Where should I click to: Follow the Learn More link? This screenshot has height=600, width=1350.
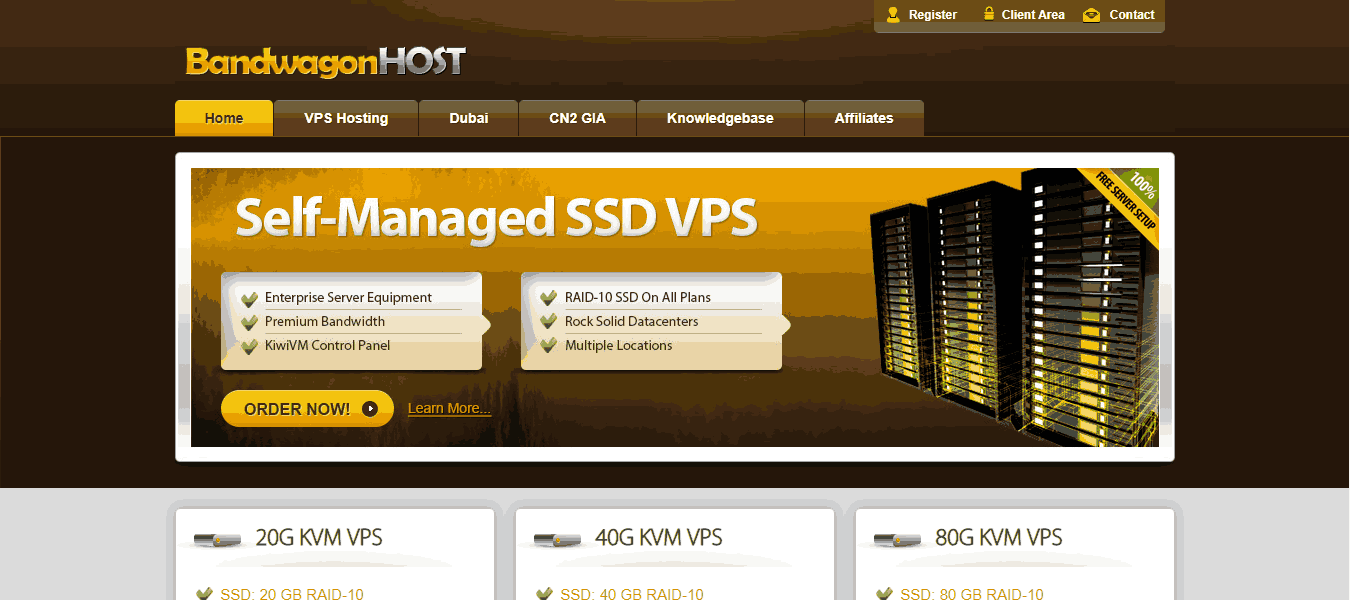(449, 408)
